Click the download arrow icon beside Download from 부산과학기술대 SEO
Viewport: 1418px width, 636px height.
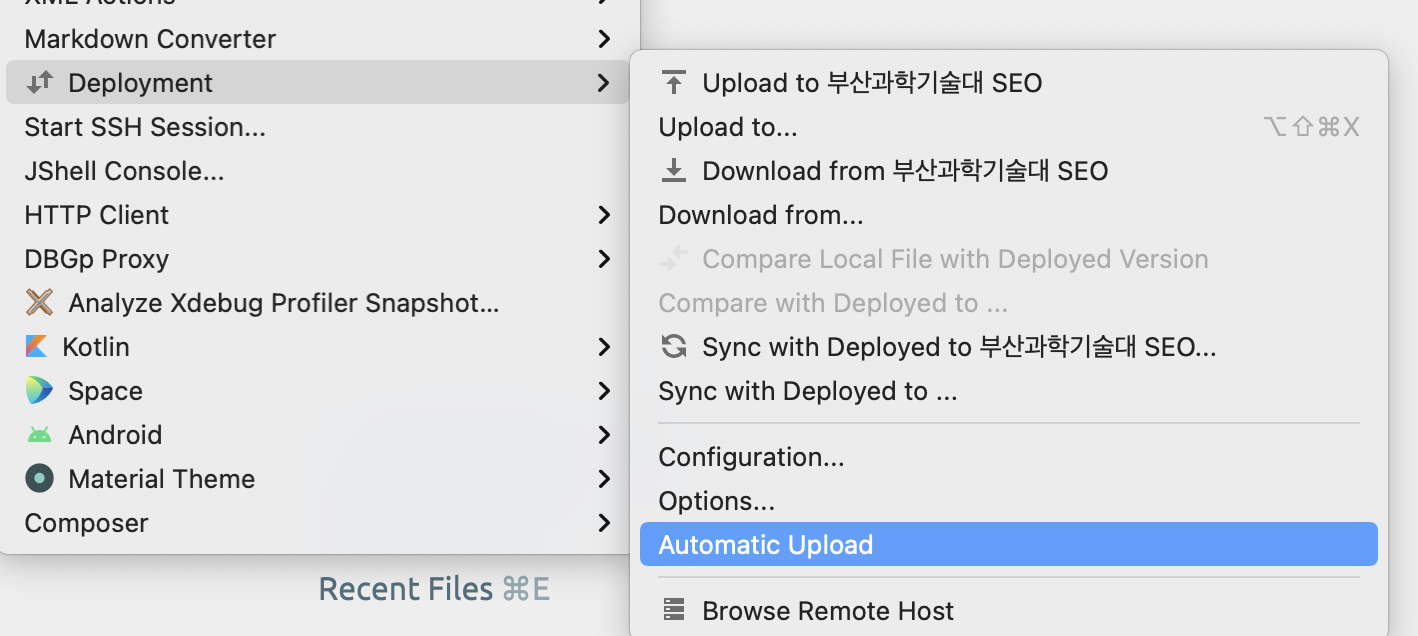pos(675,171)
